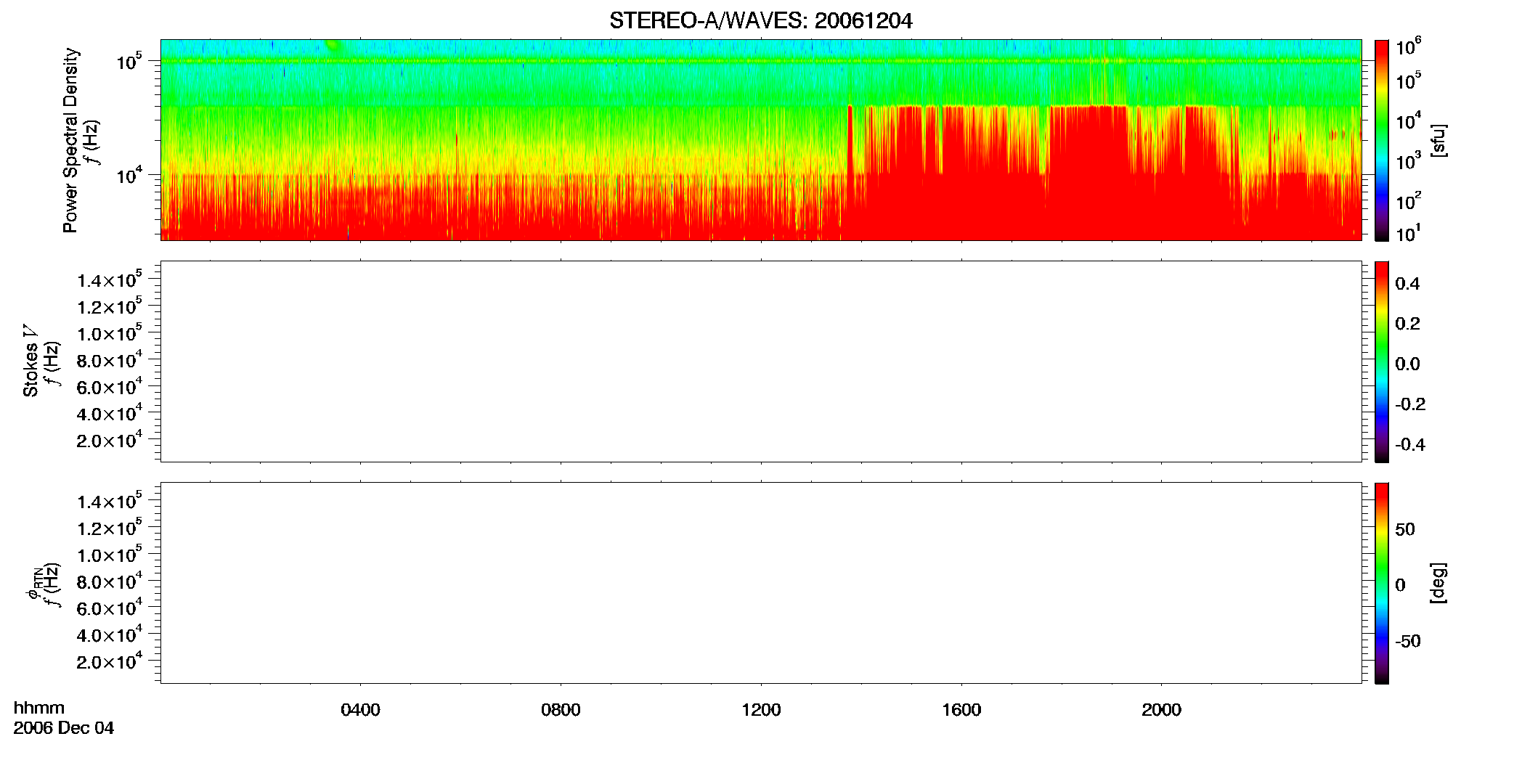Click the power spectral density spectrogram

tap(761, 140)
